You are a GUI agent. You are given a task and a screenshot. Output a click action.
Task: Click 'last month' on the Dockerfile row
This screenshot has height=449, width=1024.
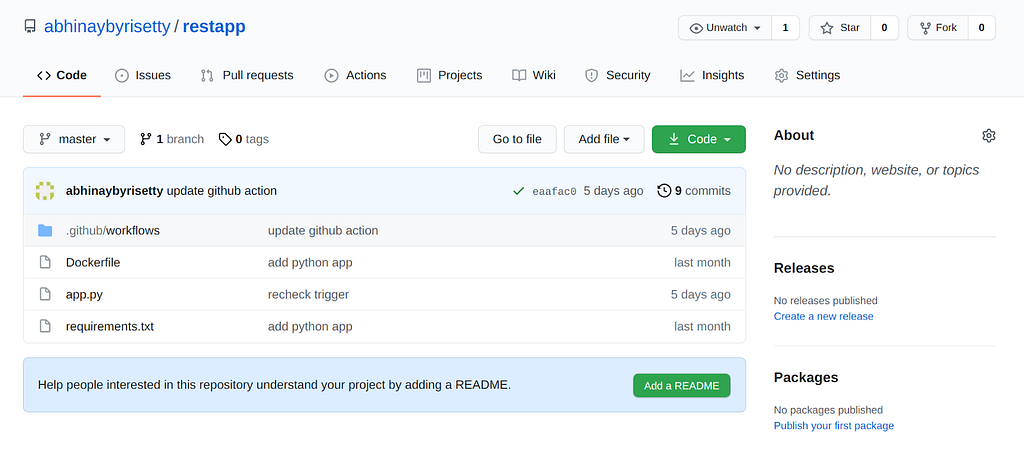point(703,262)
